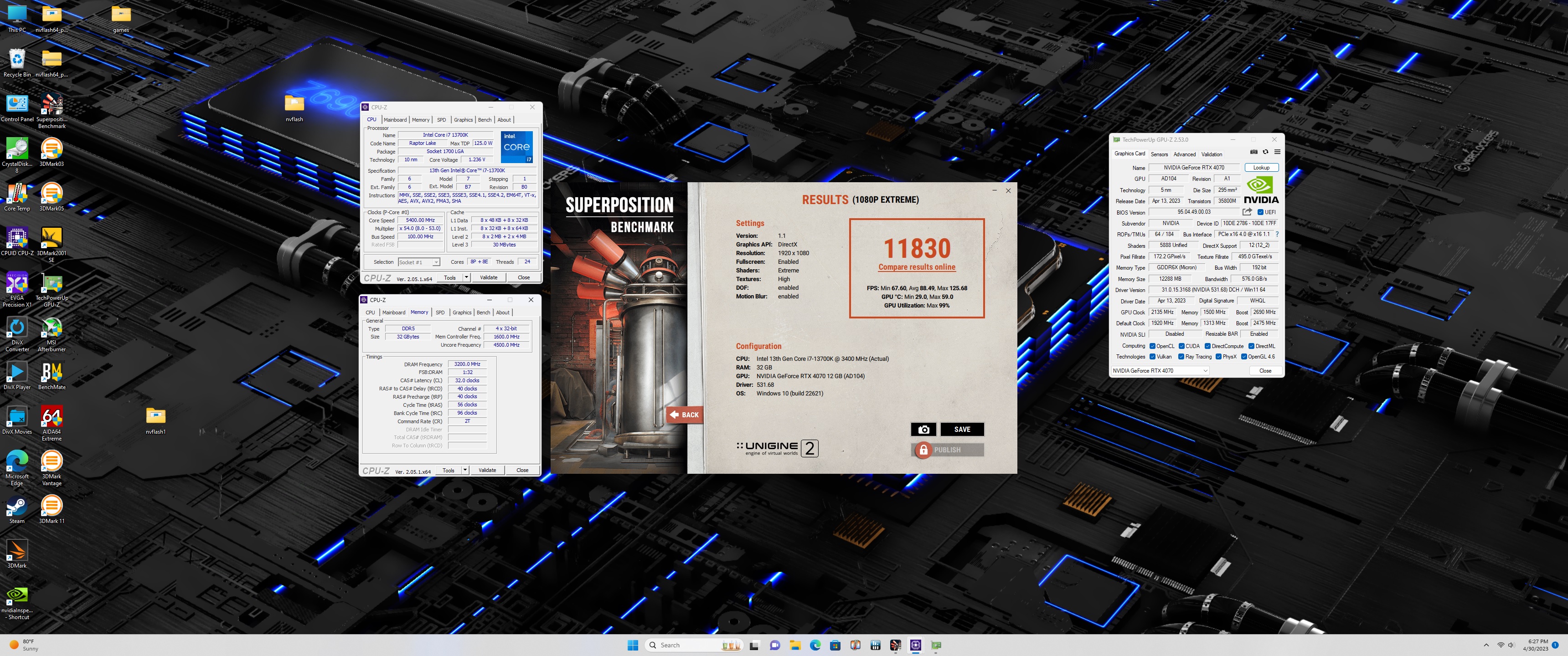Open CrystalDiskMark desktop icon

[x=17, y=155]
